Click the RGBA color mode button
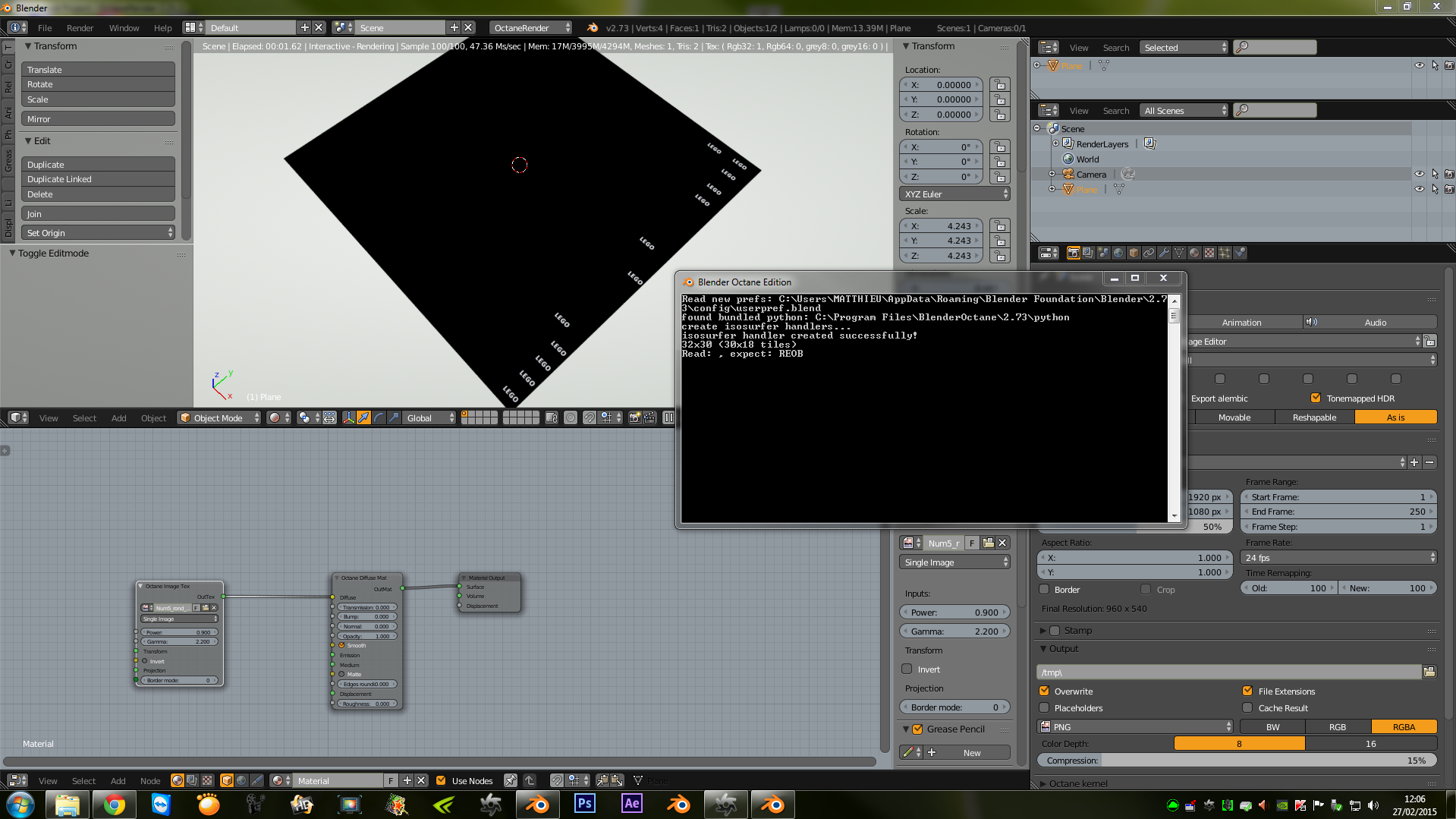This screenshot has height=819, width=1456. [x=1404, y=726]
